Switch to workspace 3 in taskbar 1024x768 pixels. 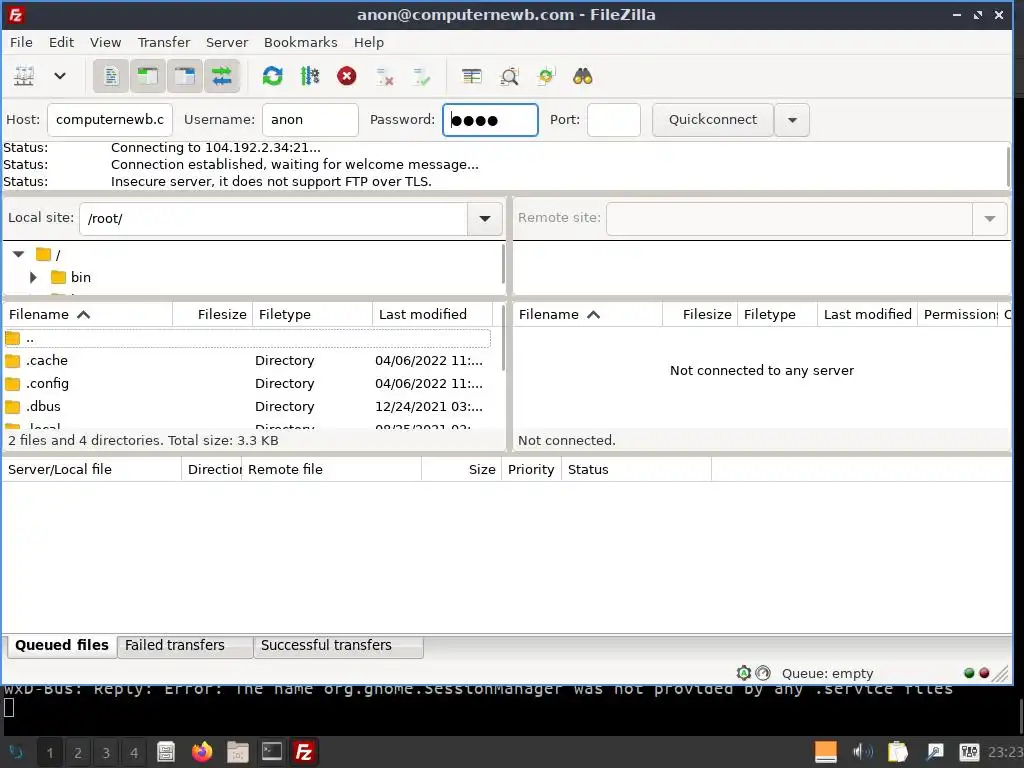click(106, 753)
